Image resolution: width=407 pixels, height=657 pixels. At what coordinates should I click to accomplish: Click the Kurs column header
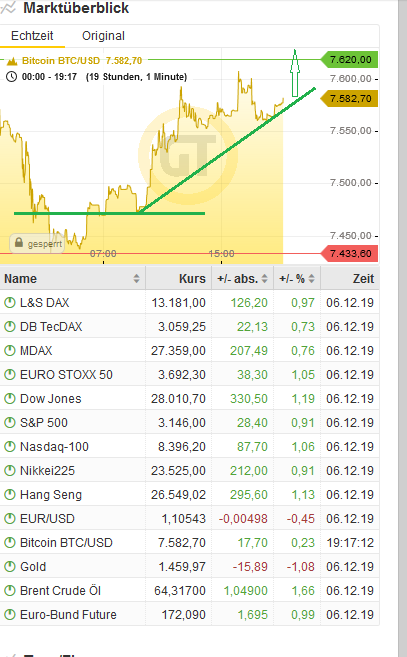[x=192, y=279]
